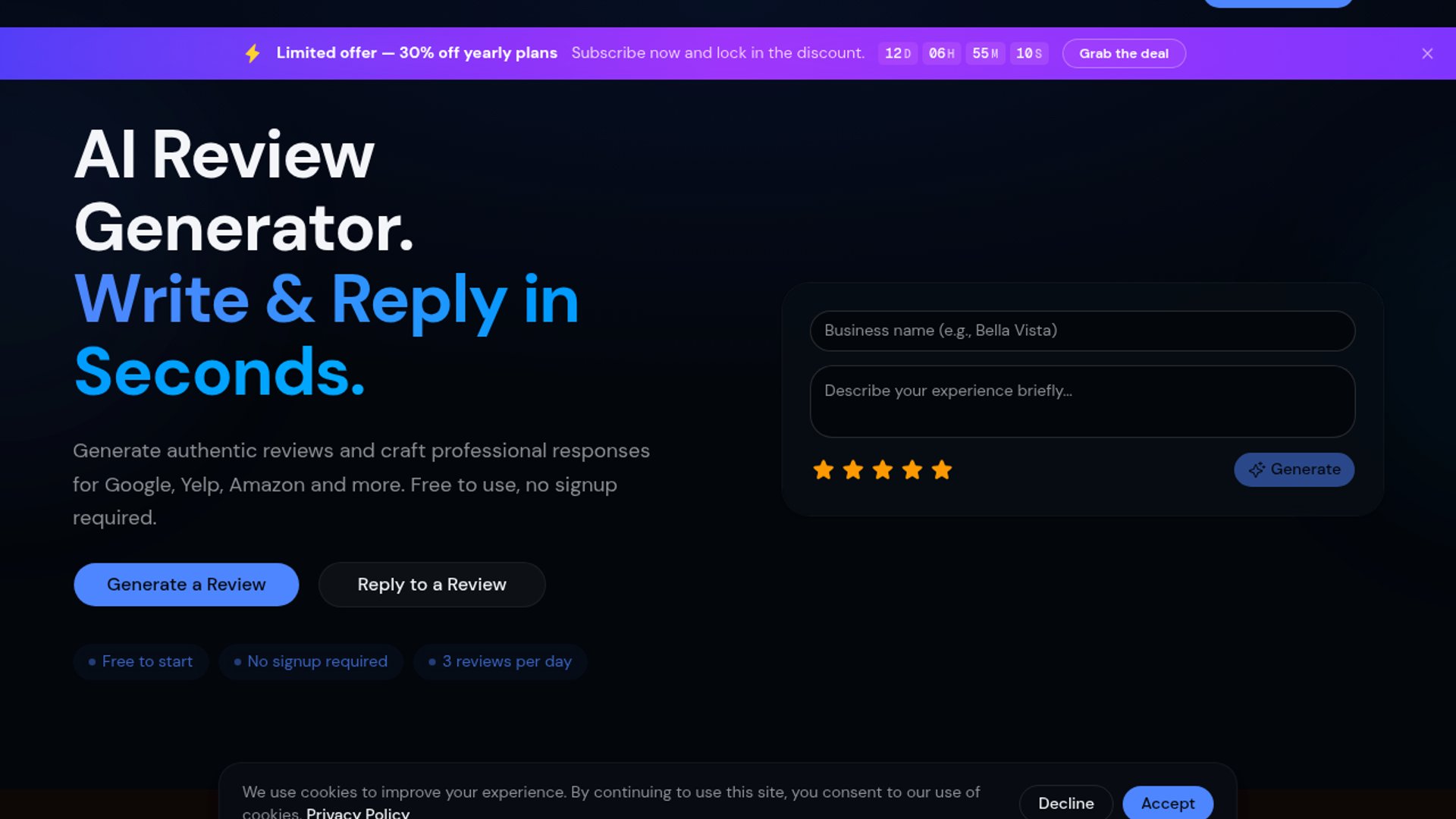Set rating to five stars

[x=941, y=470]
